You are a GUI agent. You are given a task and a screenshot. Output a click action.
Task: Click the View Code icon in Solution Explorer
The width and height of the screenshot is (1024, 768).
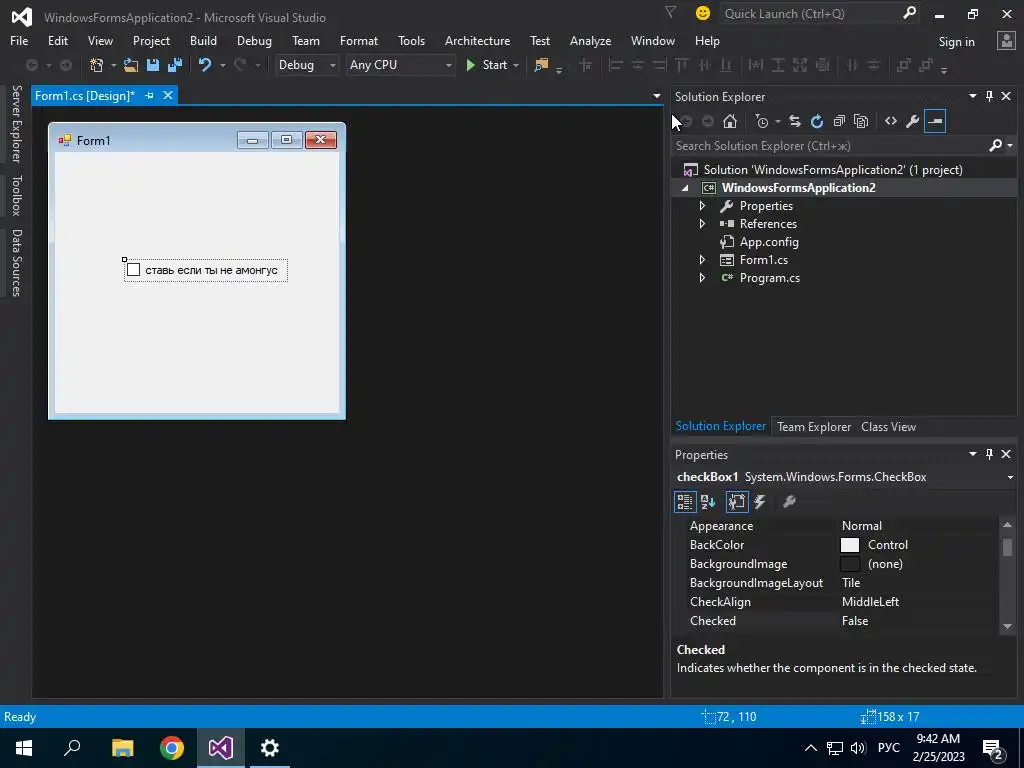(x=891, y=121)
